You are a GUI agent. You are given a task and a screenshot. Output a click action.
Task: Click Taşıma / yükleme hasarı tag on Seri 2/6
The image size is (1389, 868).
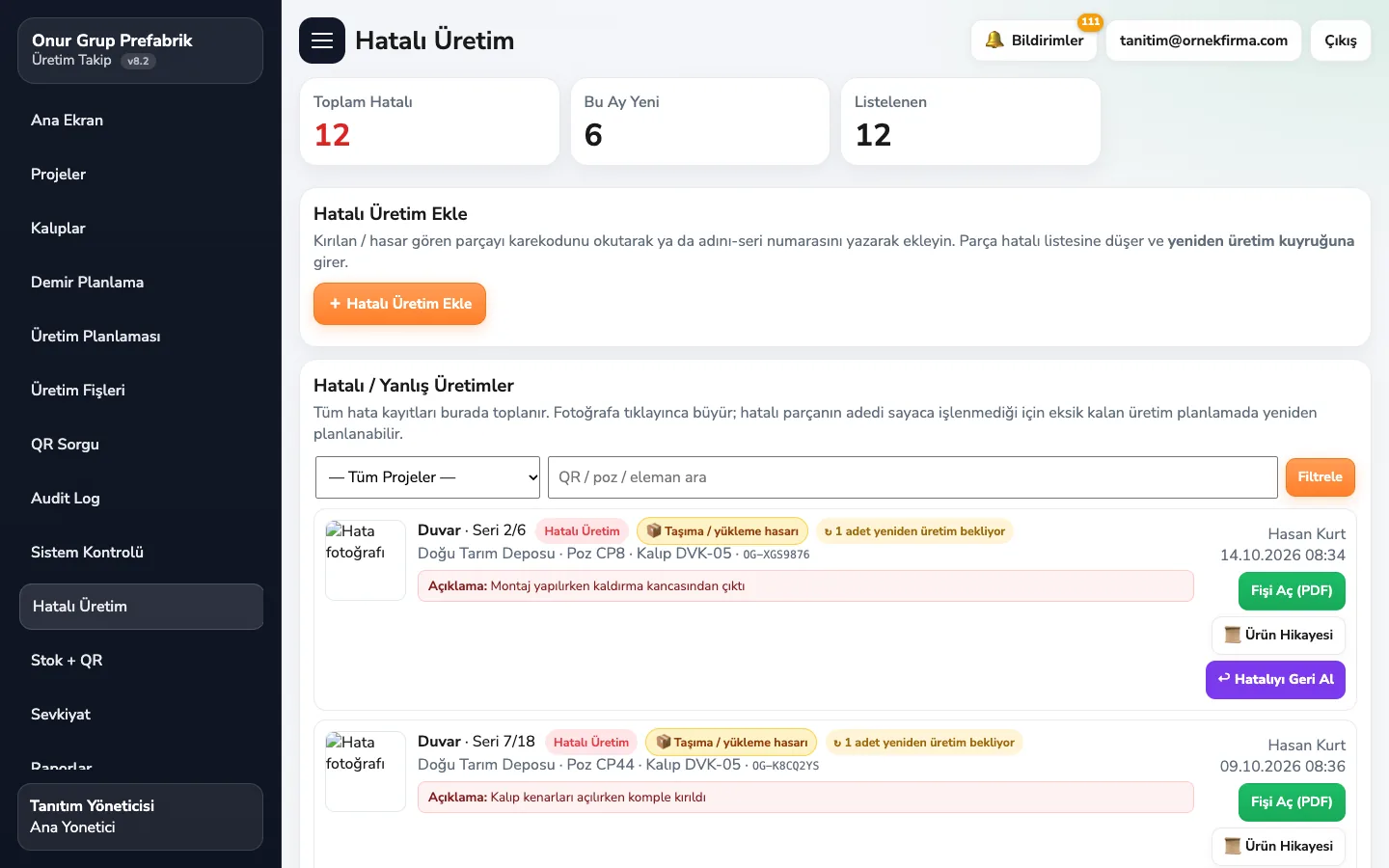coord(722,531)
